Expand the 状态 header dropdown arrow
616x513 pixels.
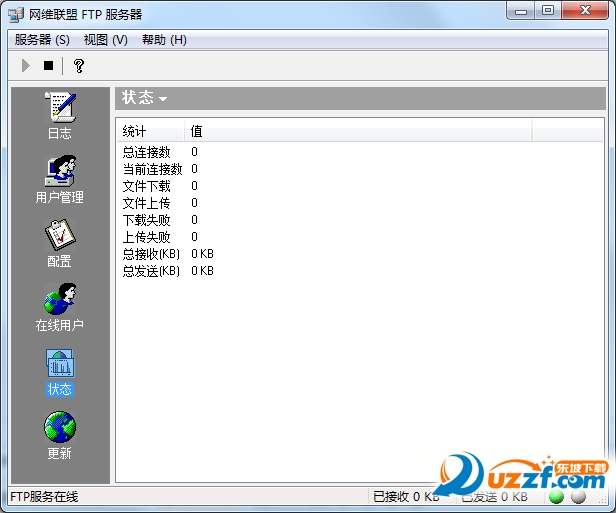tap(163, 99)
